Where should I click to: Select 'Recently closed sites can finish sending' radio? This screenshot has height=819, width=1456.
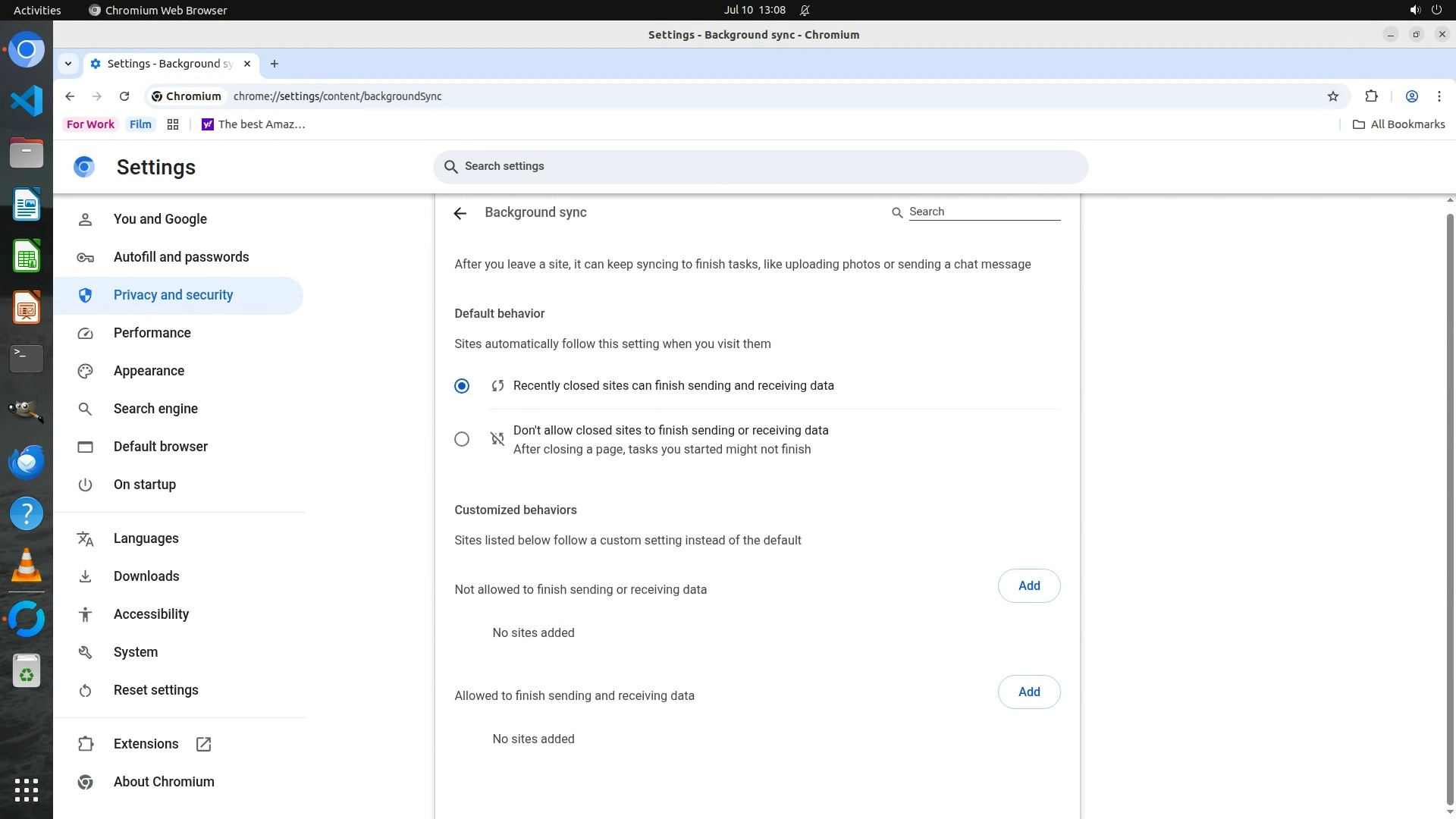(x=462, y=386)
